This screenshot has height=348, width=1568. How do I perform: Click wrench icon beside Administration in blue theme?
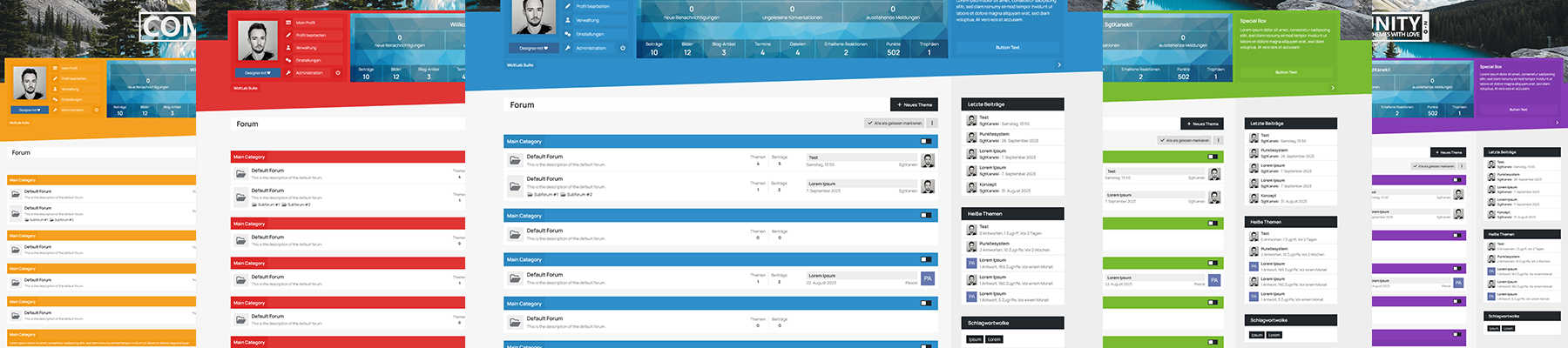[x=567, y=48]
